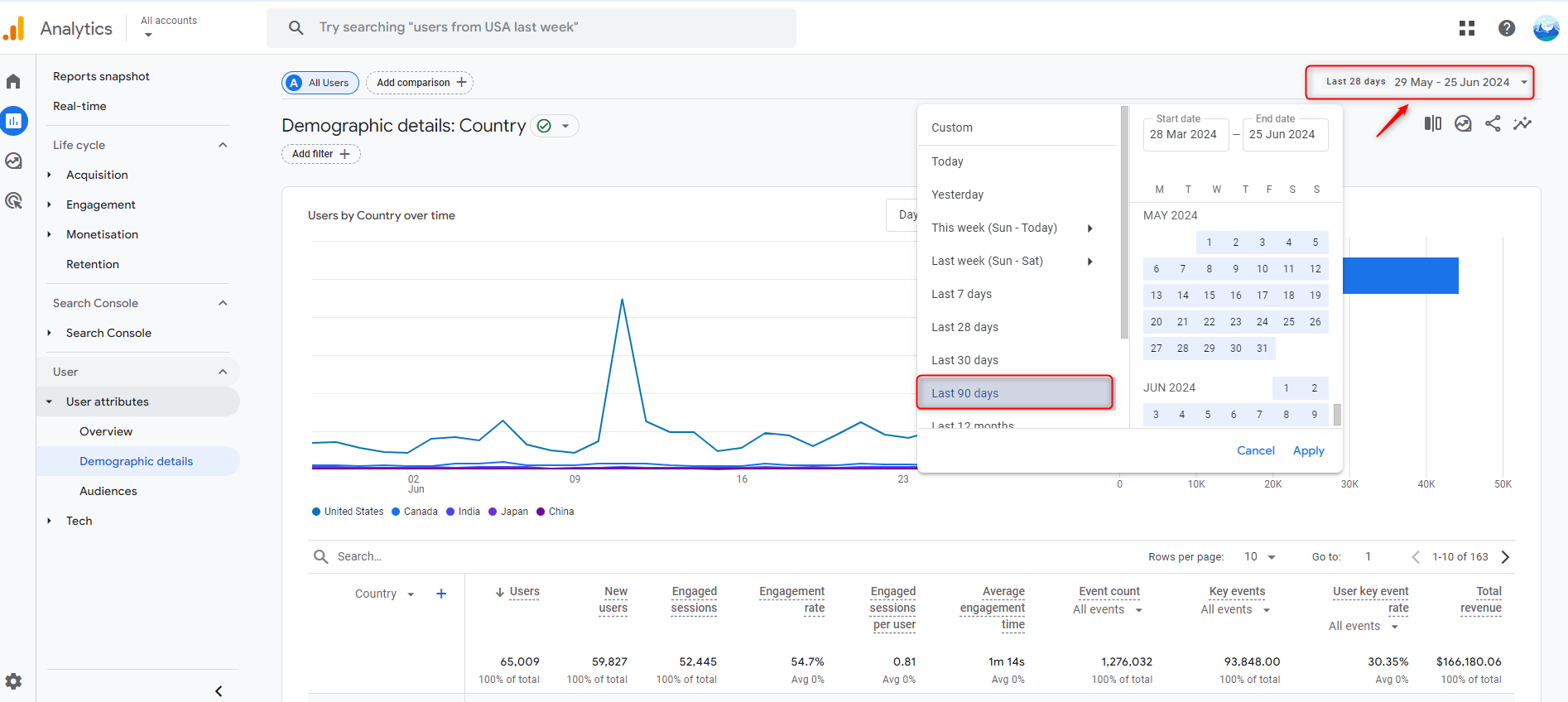Click the End date field
This screenshot has height=702, width=1568.
[x=1285, y=134]
